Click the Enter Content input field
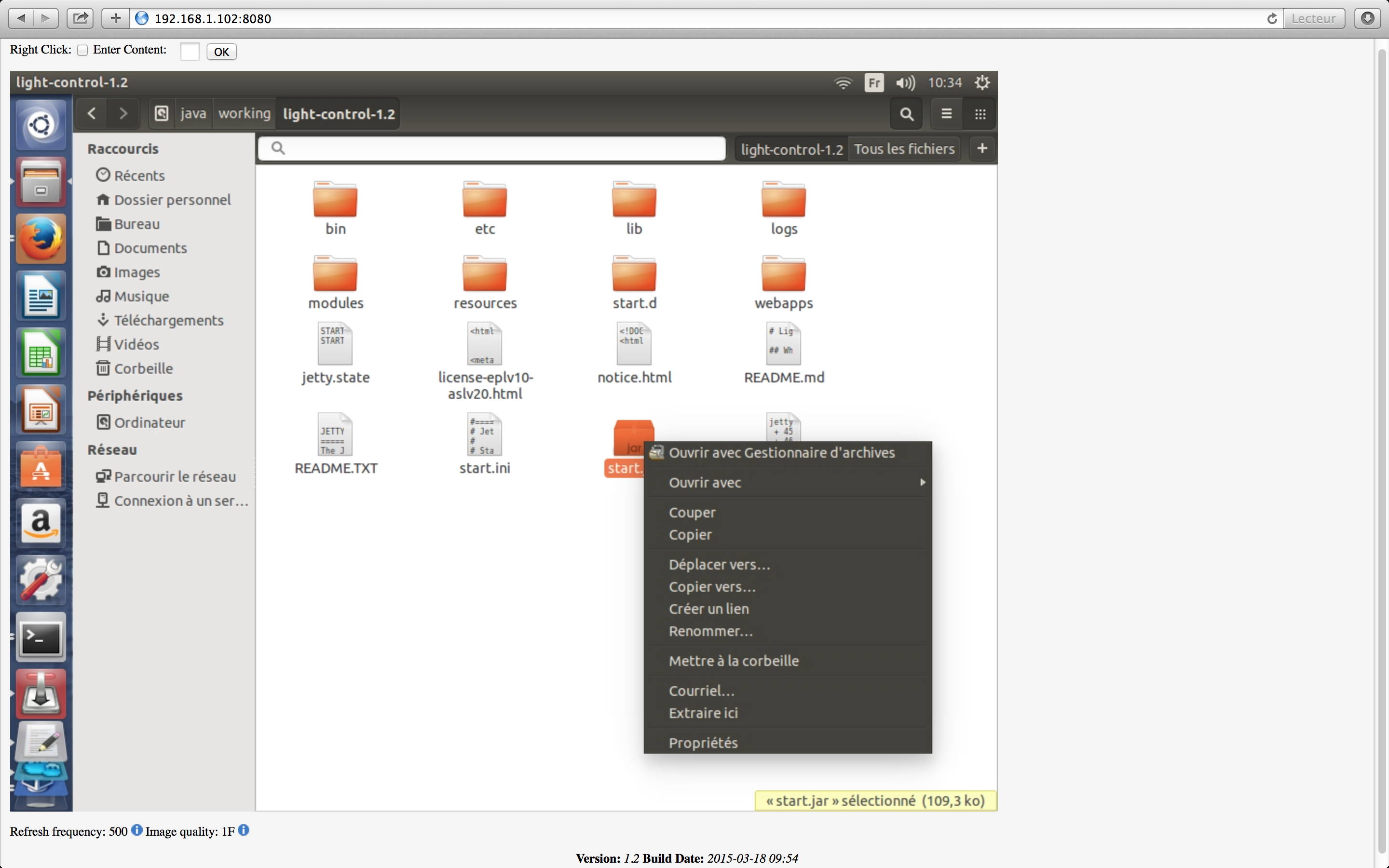The width and height of the screenshot is (1389, 868). point(190,51)
